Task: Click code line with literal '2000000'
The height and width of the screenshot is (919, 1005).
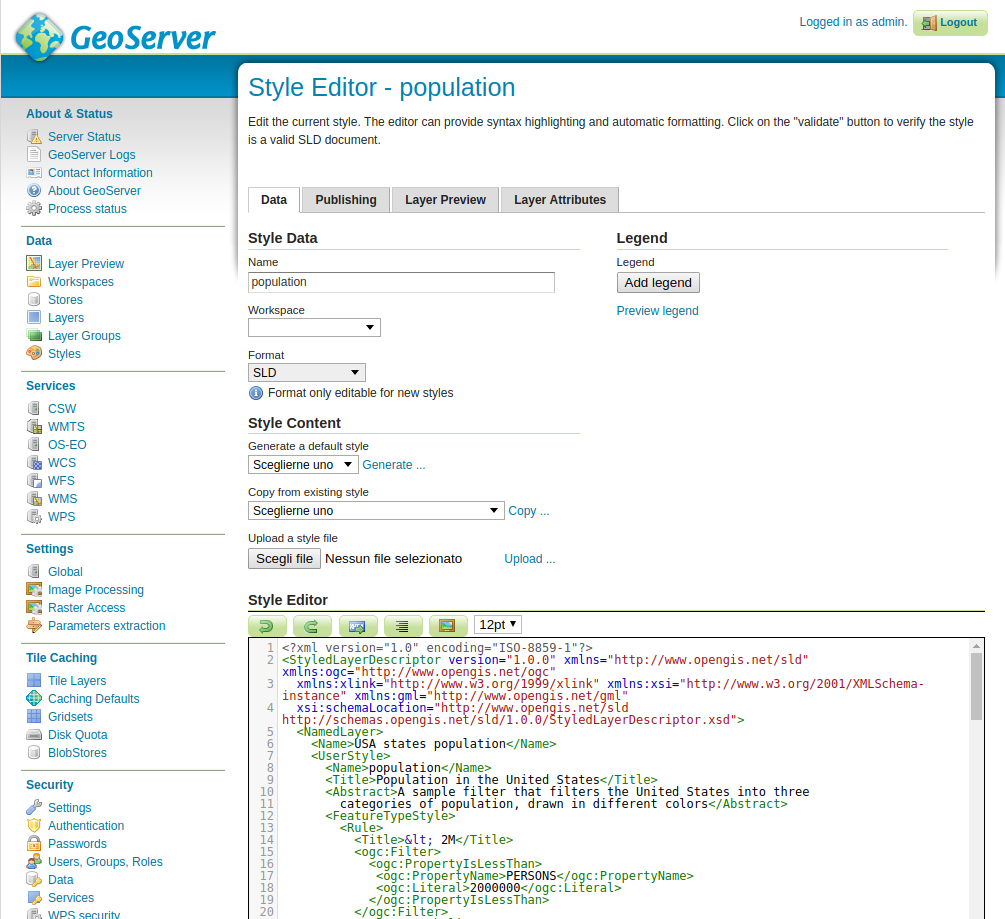Action: pos(499,888)
